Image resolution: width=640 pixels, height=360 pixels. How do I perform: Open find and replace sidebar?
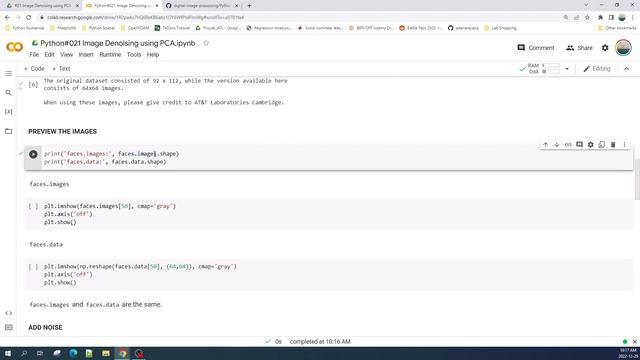click(x=8, y=93)
